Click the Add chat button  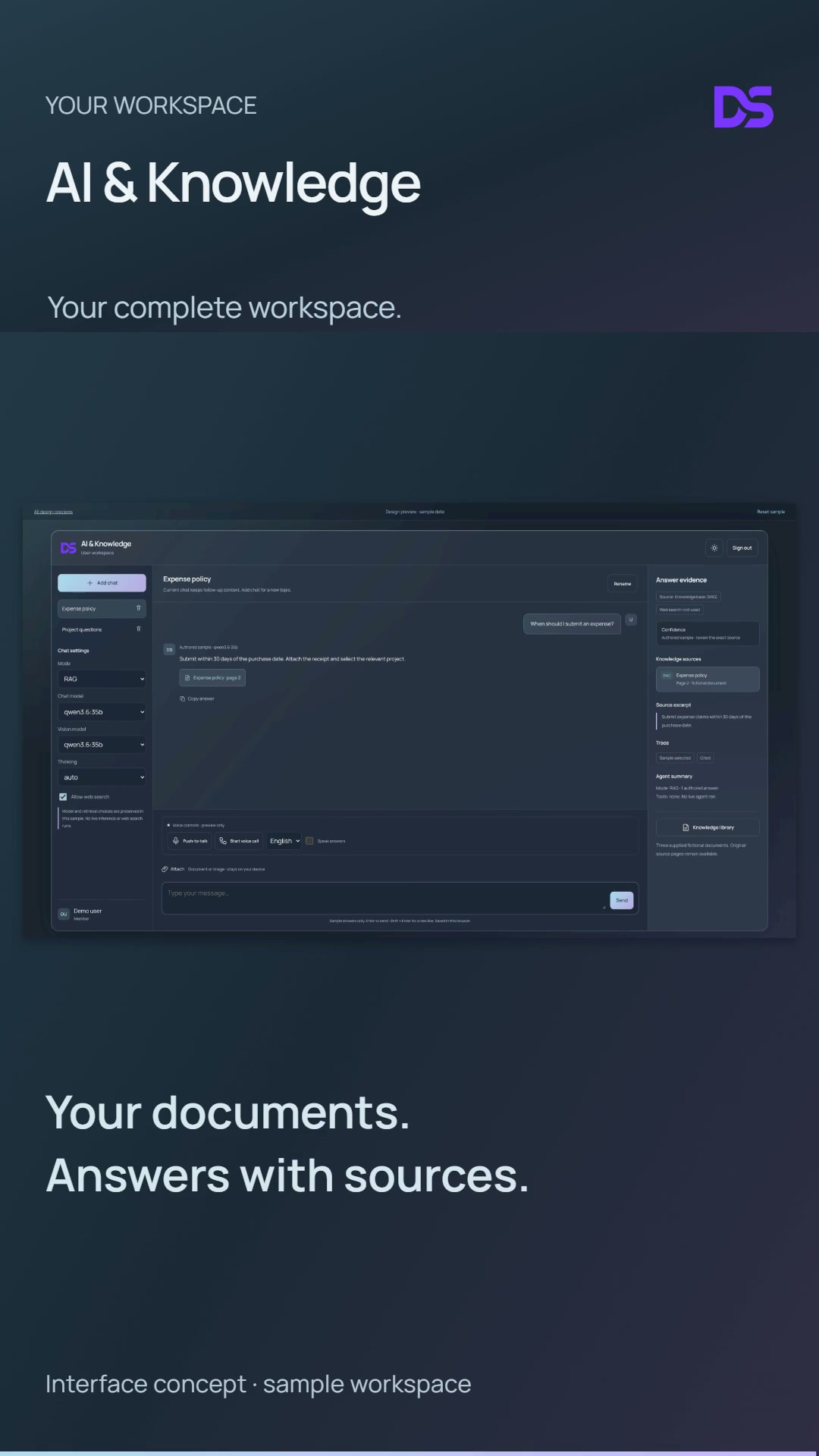point(102,583)
